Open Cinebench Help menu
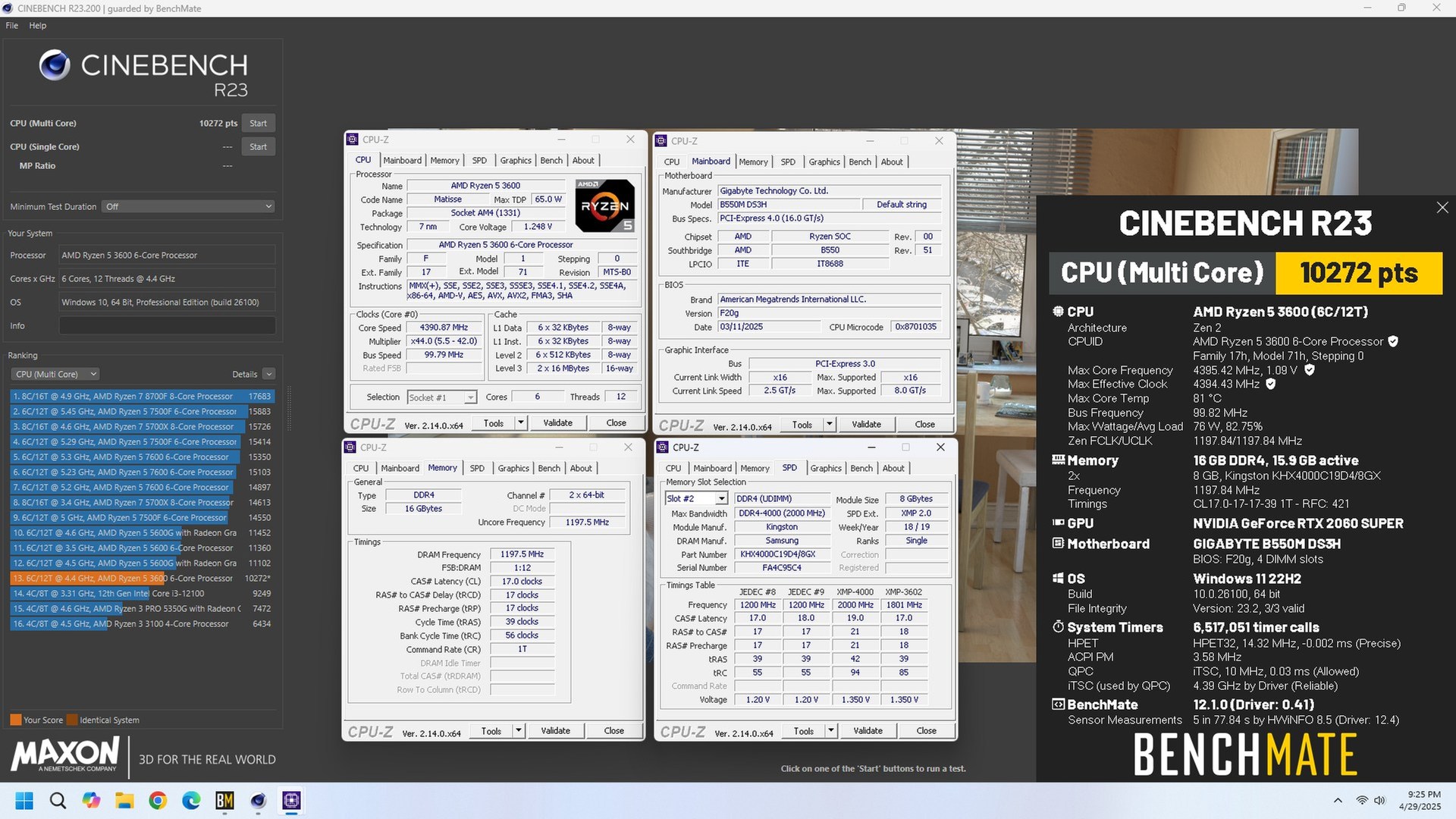Image resolution: width=1456 pixels, height=819 pixels. click(x=38, y=26)
